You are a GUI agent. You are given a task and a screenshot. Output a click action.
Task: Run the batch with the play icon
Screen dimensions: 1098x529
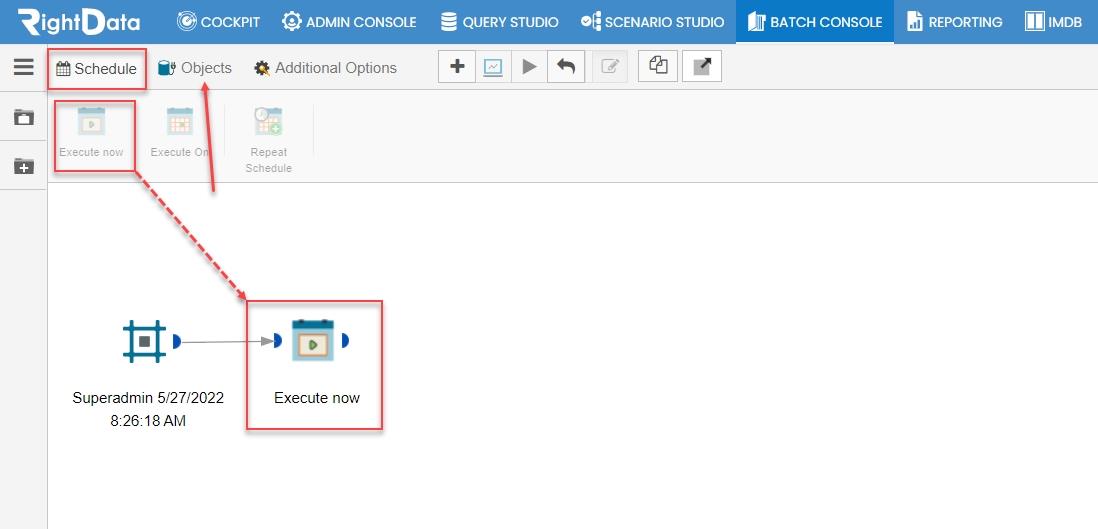click(x=529, y=67)
